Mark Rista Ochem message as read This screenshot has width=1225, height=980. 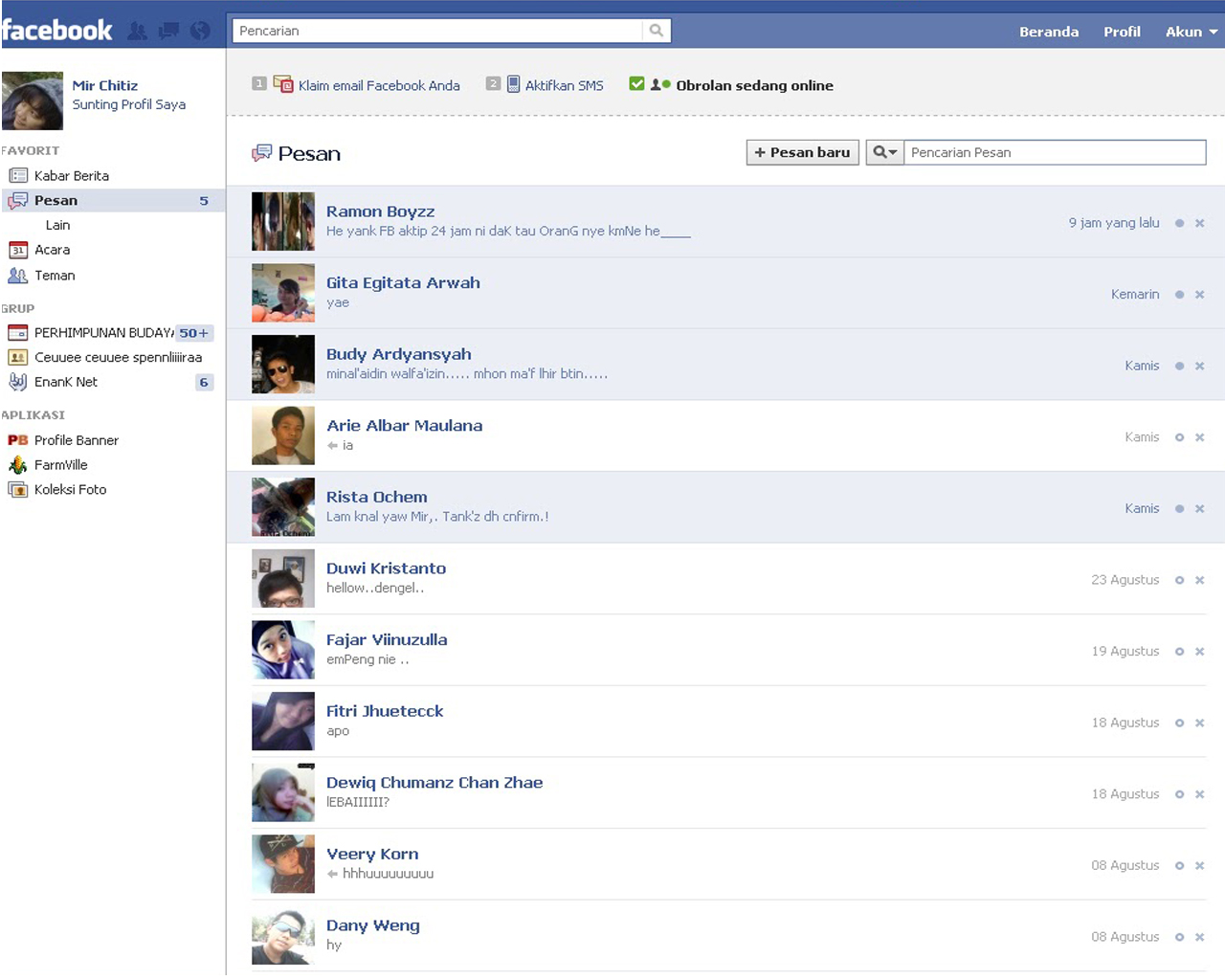pyautogui.click(x=1180, y=508)
